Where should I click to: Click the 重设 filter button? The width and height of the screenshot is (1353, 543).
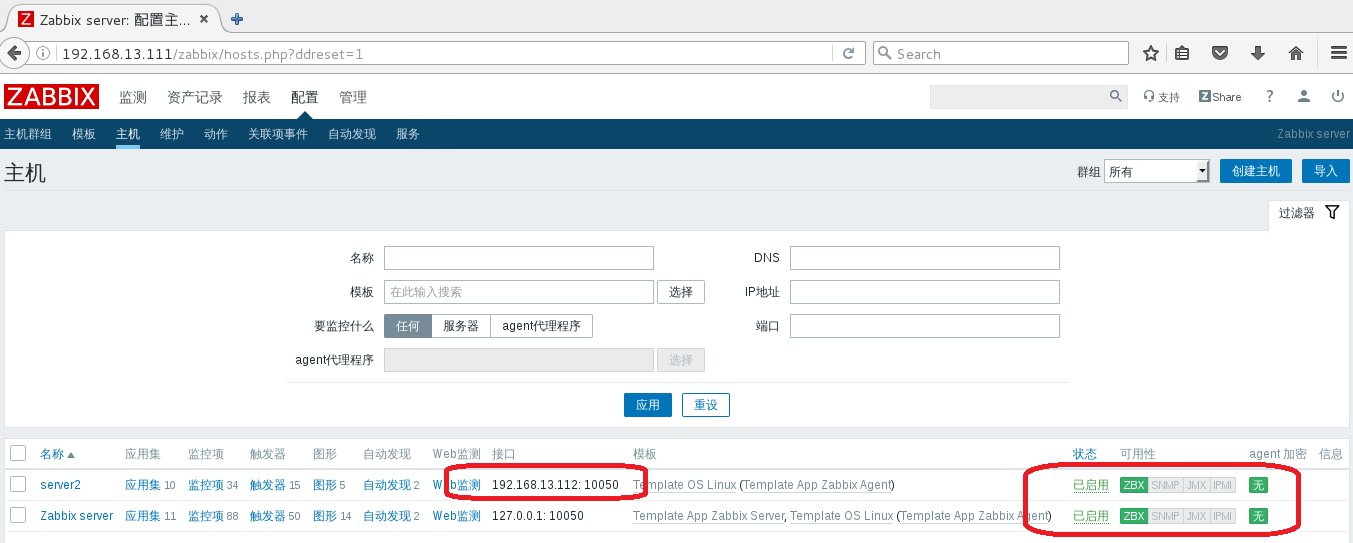pos(706,405)
